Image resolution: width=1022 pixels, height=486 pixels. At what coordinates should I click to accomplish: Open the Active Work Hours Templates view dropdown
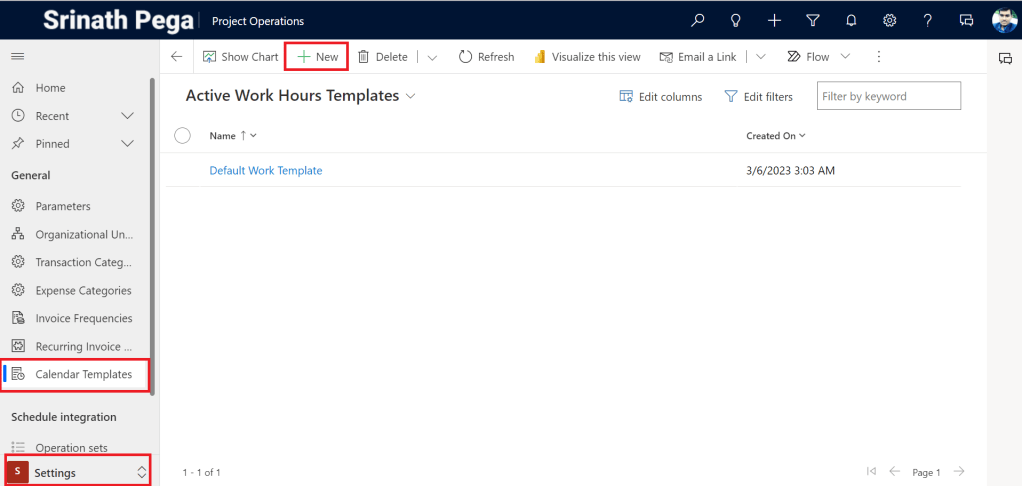[410, 97]
